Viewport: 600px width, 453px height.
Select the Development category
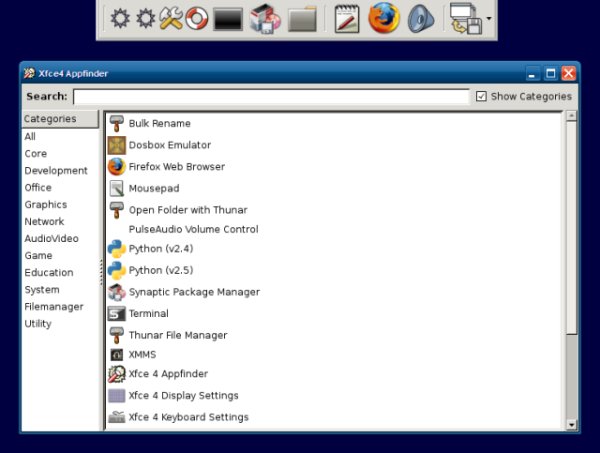click(56, 171)
